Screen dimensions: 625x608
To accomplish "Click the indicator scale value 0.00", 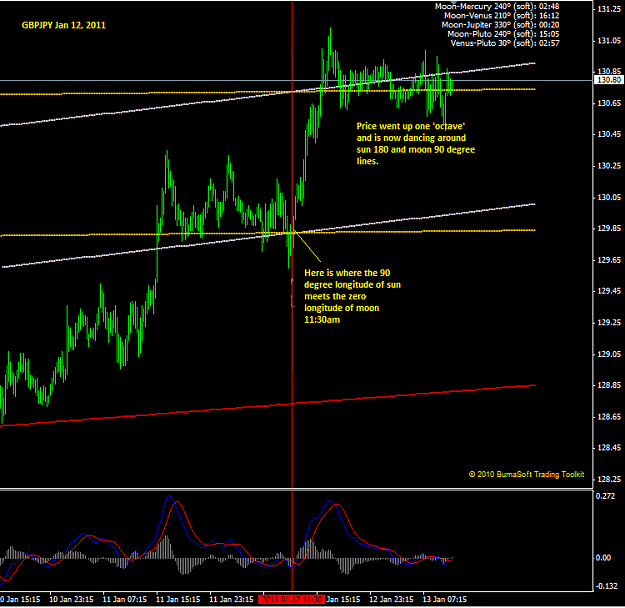I will click(x=603, y=558).
